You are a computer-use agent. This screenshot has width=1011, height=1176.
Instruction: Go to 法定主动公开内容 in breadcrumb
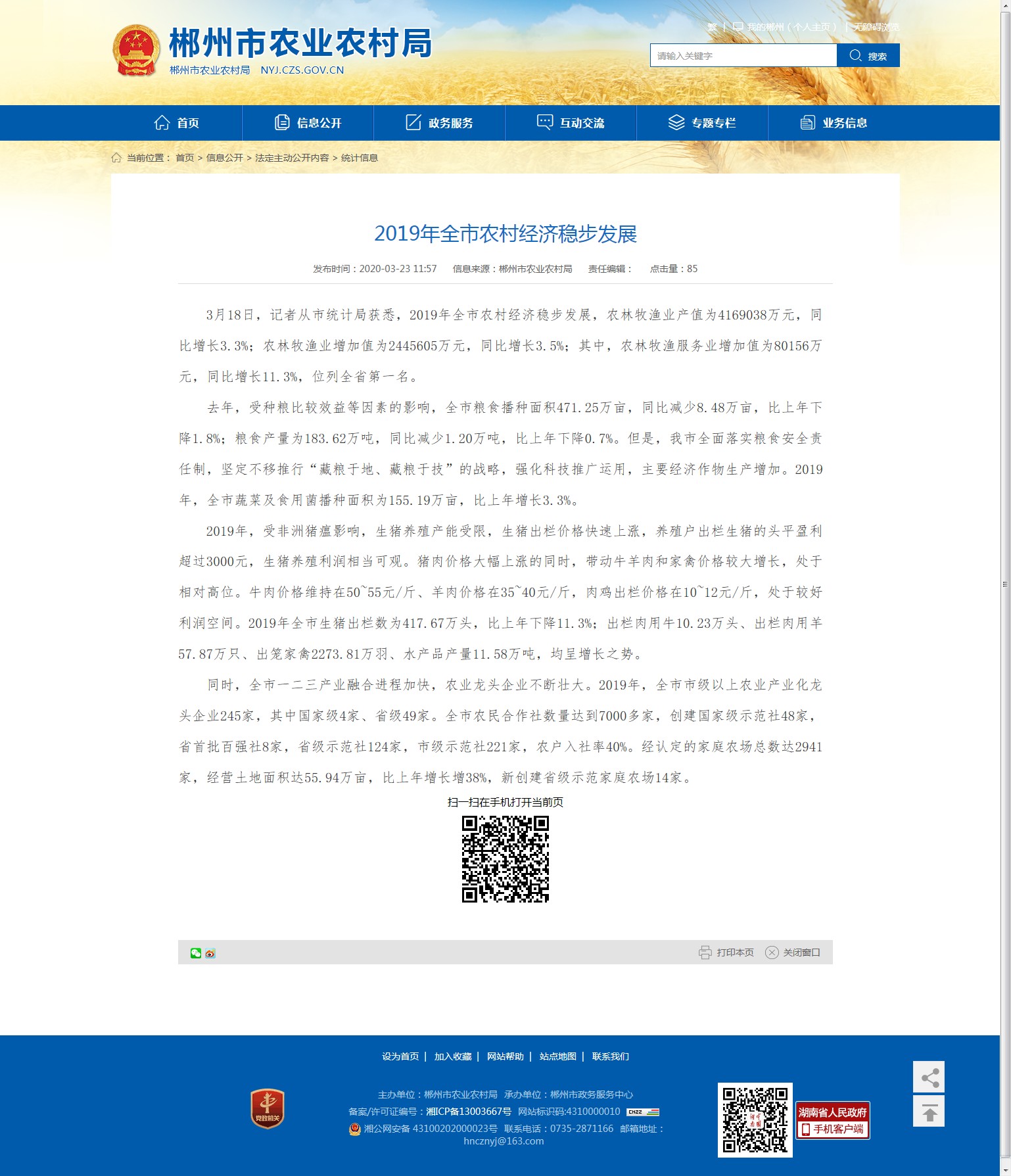point(292,158)
